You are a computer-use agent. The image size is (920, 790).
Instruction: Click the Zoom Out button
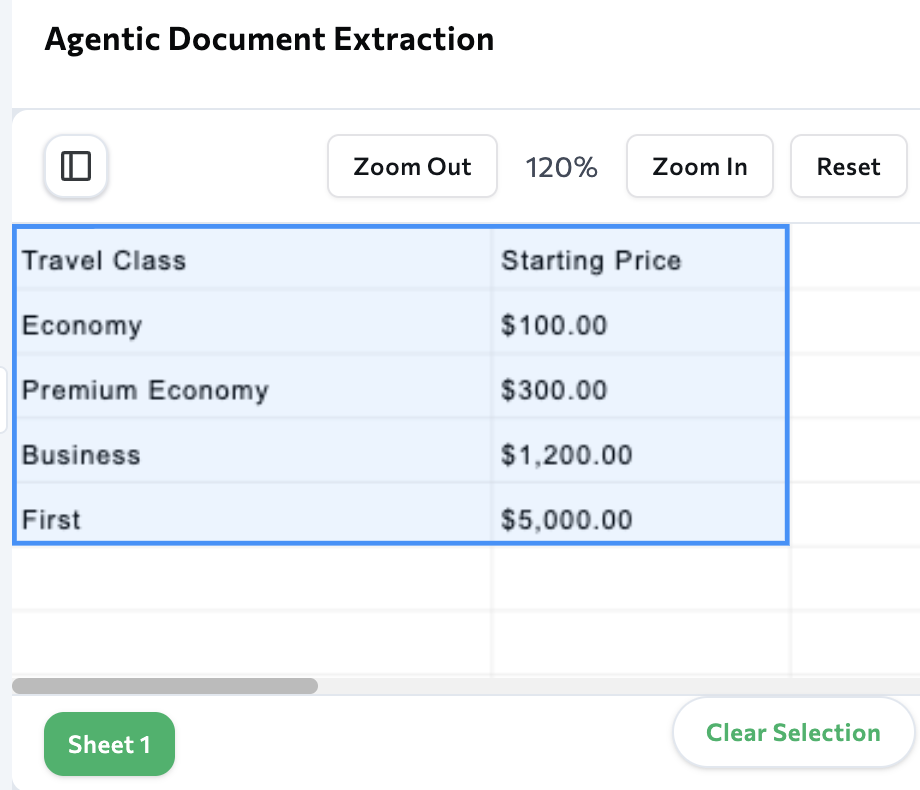[x=412, y=166]
